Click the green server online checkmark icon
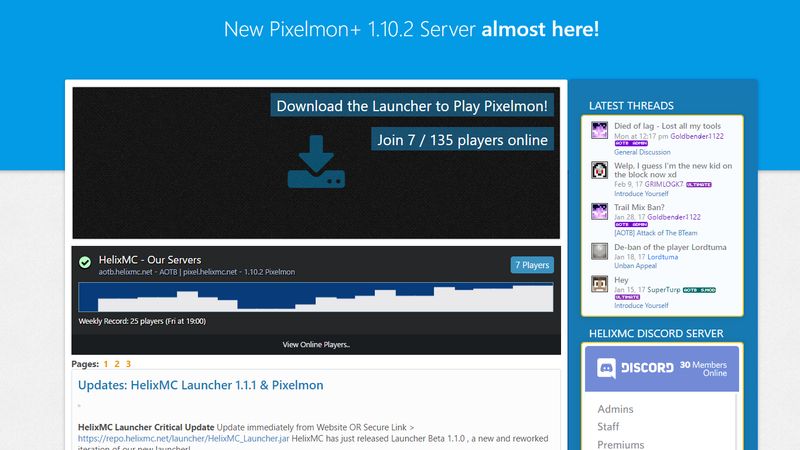The width and height of the screenshot is (800, 450). tap(85, 262)
